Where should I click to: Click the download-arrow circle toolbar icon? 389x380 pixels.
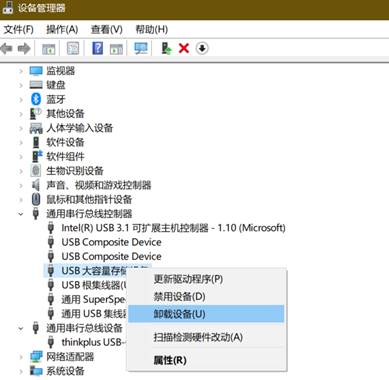(202, 49)
